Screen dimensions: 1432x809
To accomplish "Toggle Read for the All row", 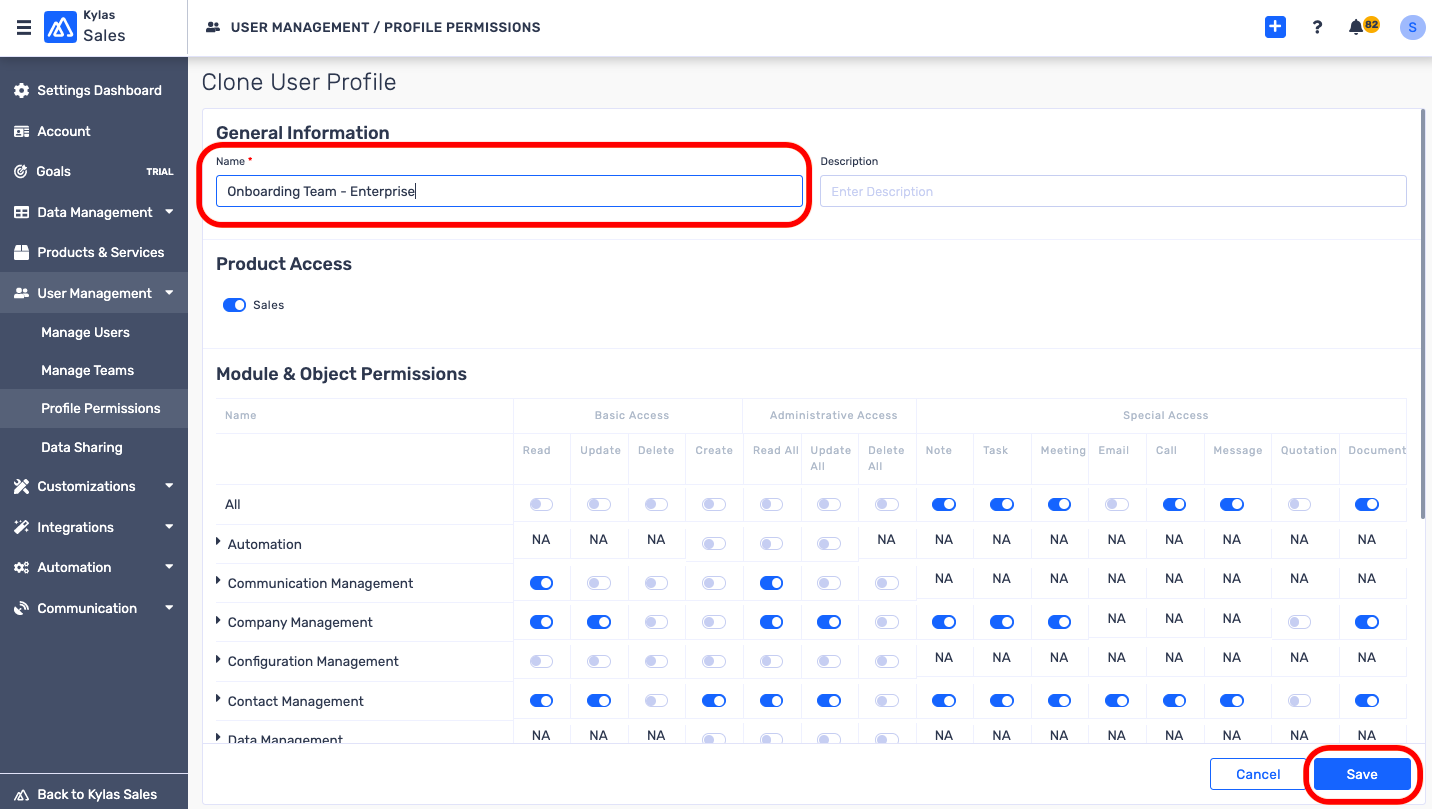I will 541,505.
